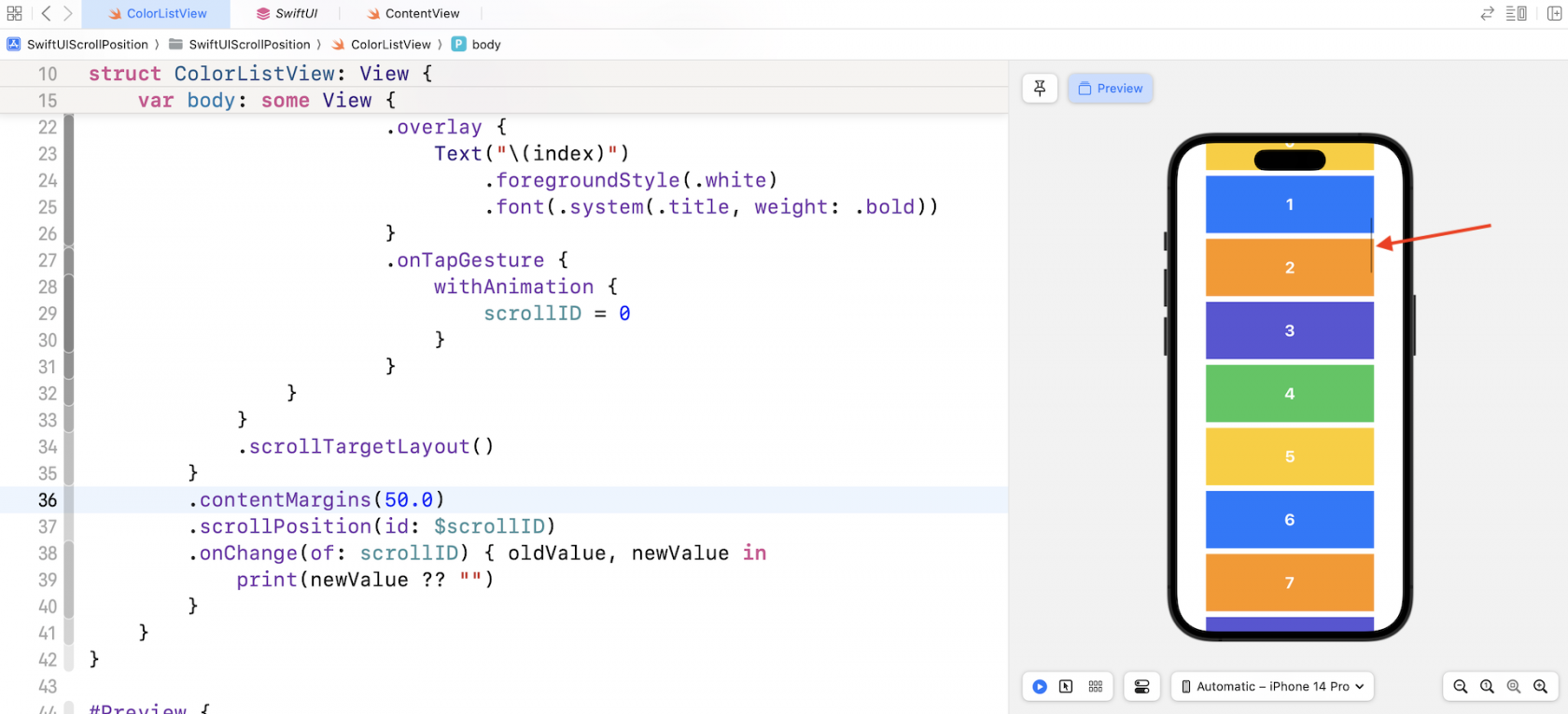Image resolution: width=1568 pixels, height=714 pixels.
Task: Toggle the Preview button in canvas
Action: click(x=1110, y=89)
